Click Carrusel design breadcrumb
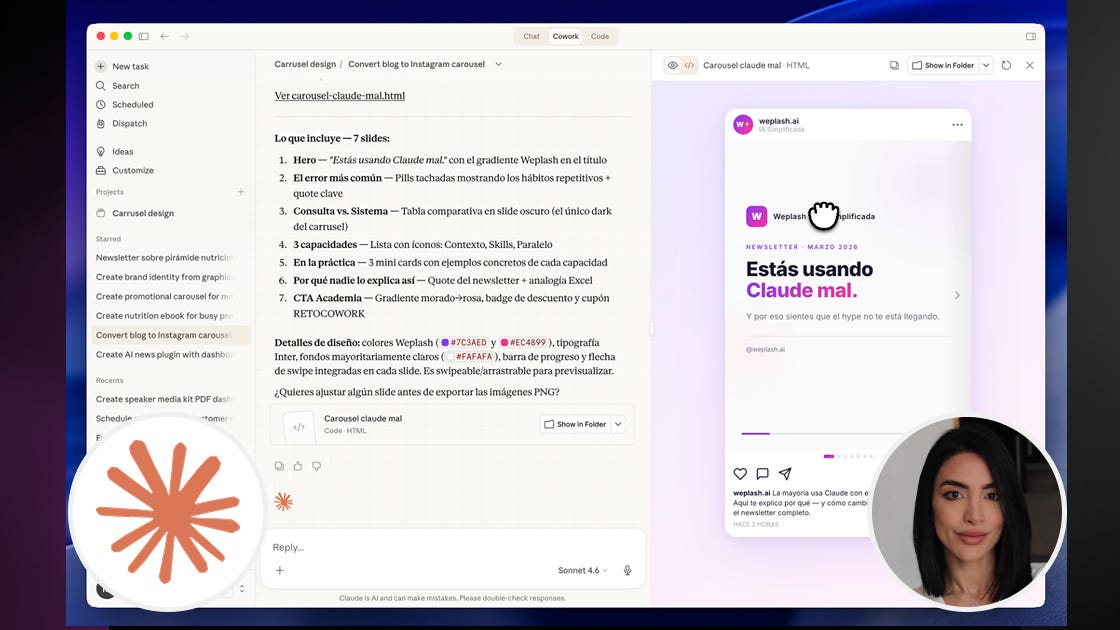1120x630 pixels. point(305,64)
